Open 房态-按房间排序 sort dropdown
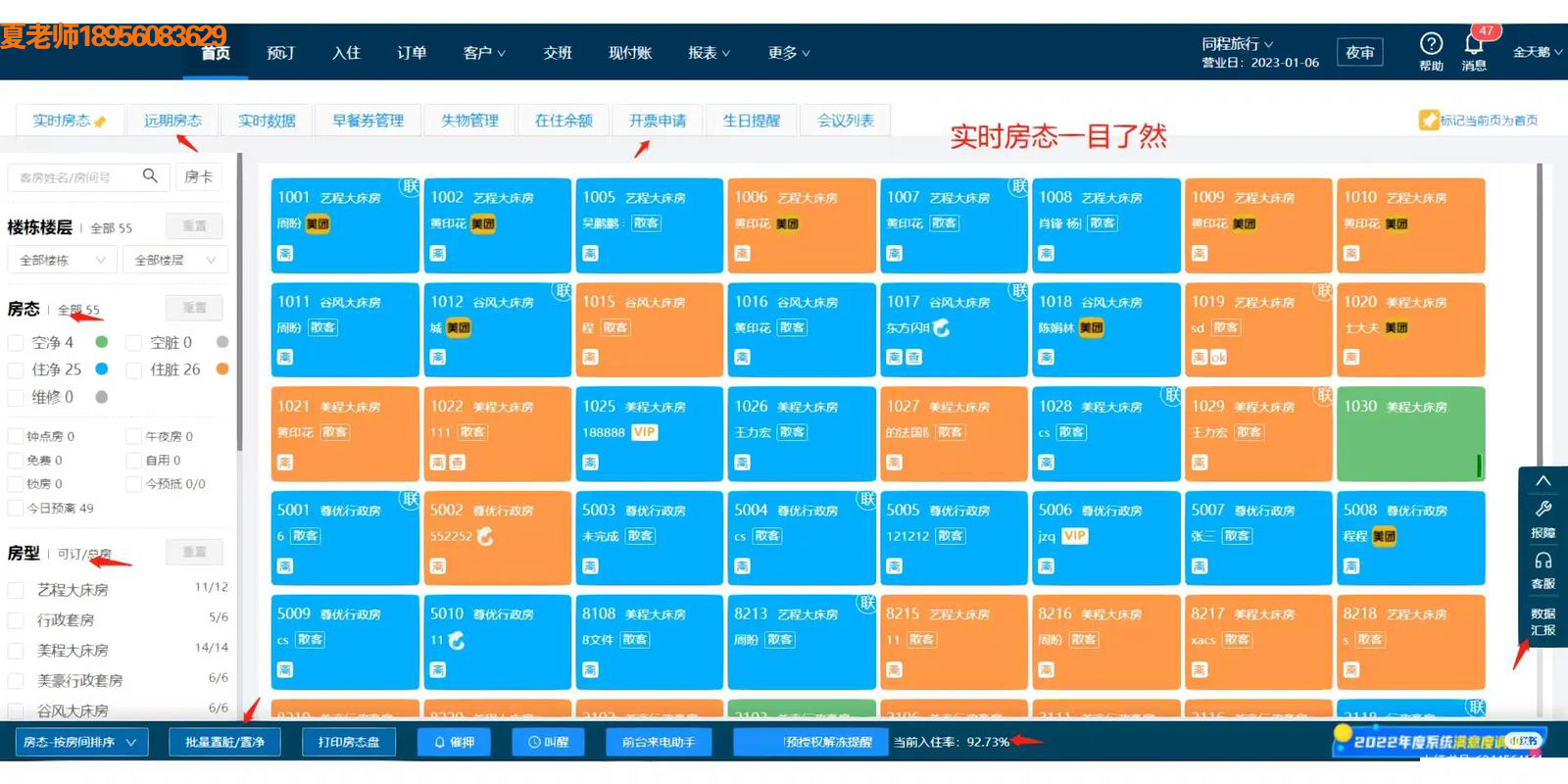This screenshot has width=1568, height=784. coord(81,742)
